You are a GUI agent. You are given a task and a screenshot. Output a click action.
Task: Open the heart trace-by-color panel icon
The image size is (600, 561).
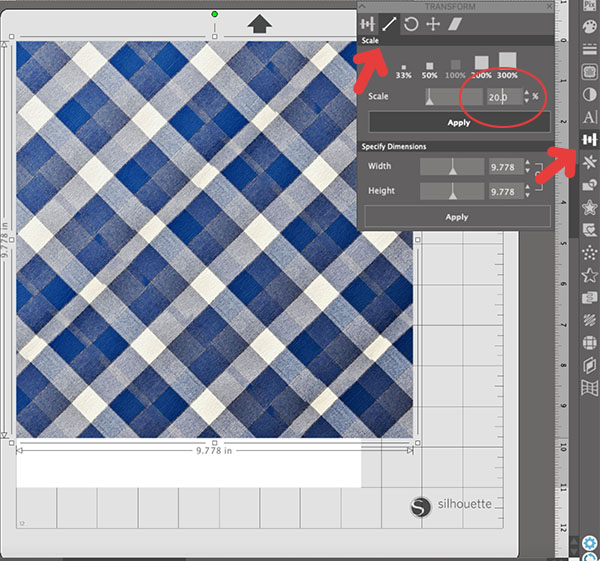(589, 230)
